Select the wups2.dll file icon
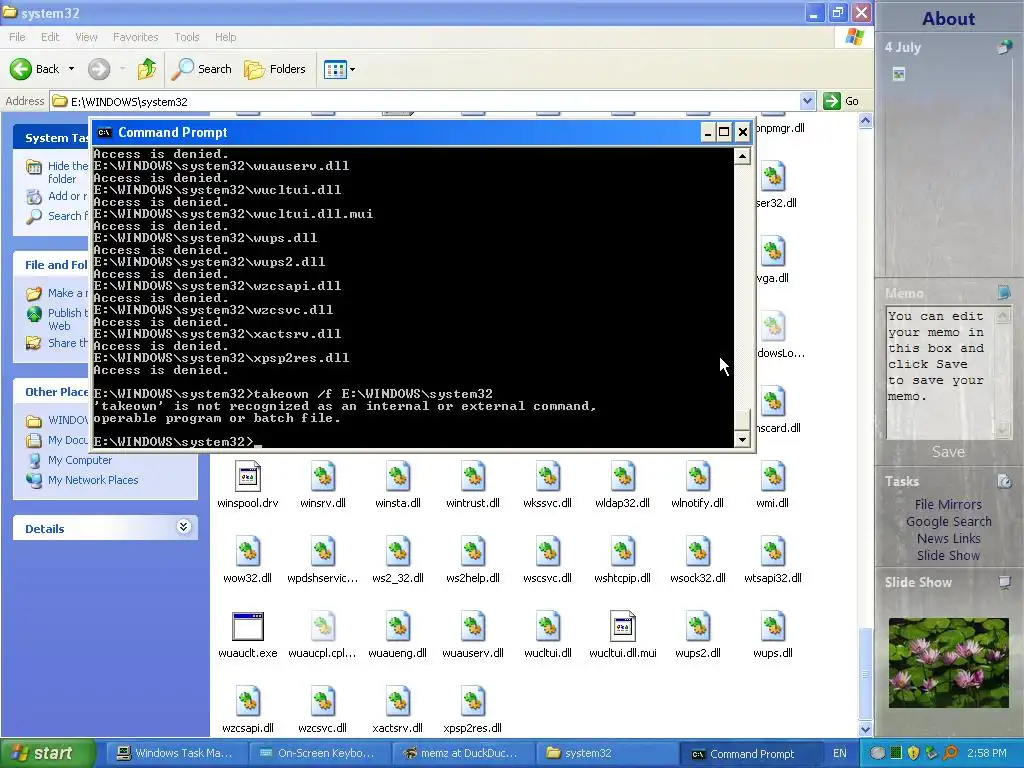Viewport: 1024px width, 768px height. (697, 627)
